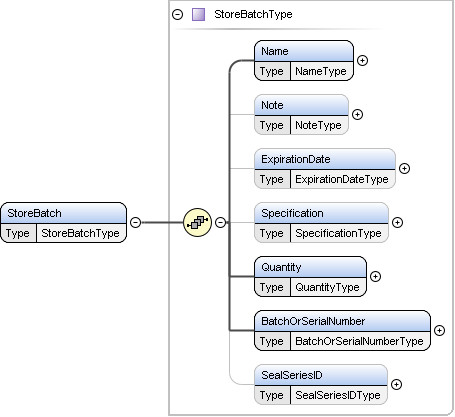Collapse the StoreBatchType container
Screen dimensions: 455x417
pyautogui.click(x=177, y=14)
